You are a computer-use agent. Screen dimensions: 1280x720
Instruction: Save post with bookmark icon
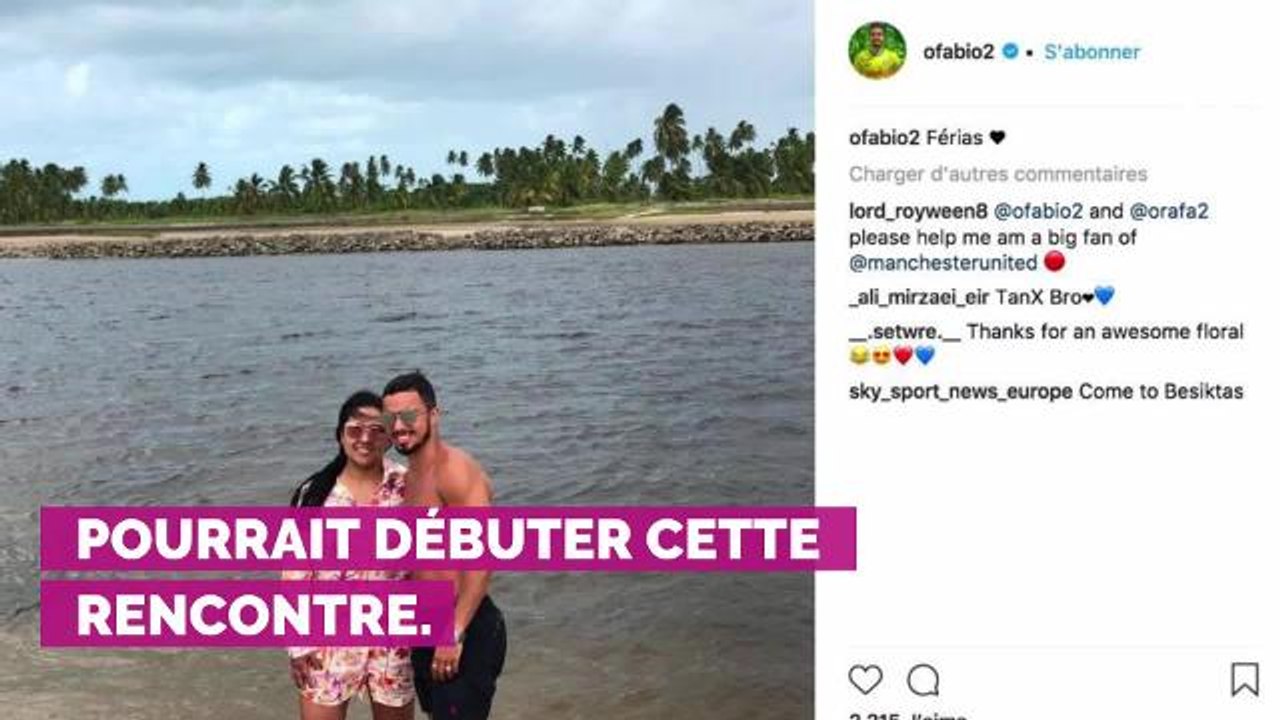(1244, 680)
